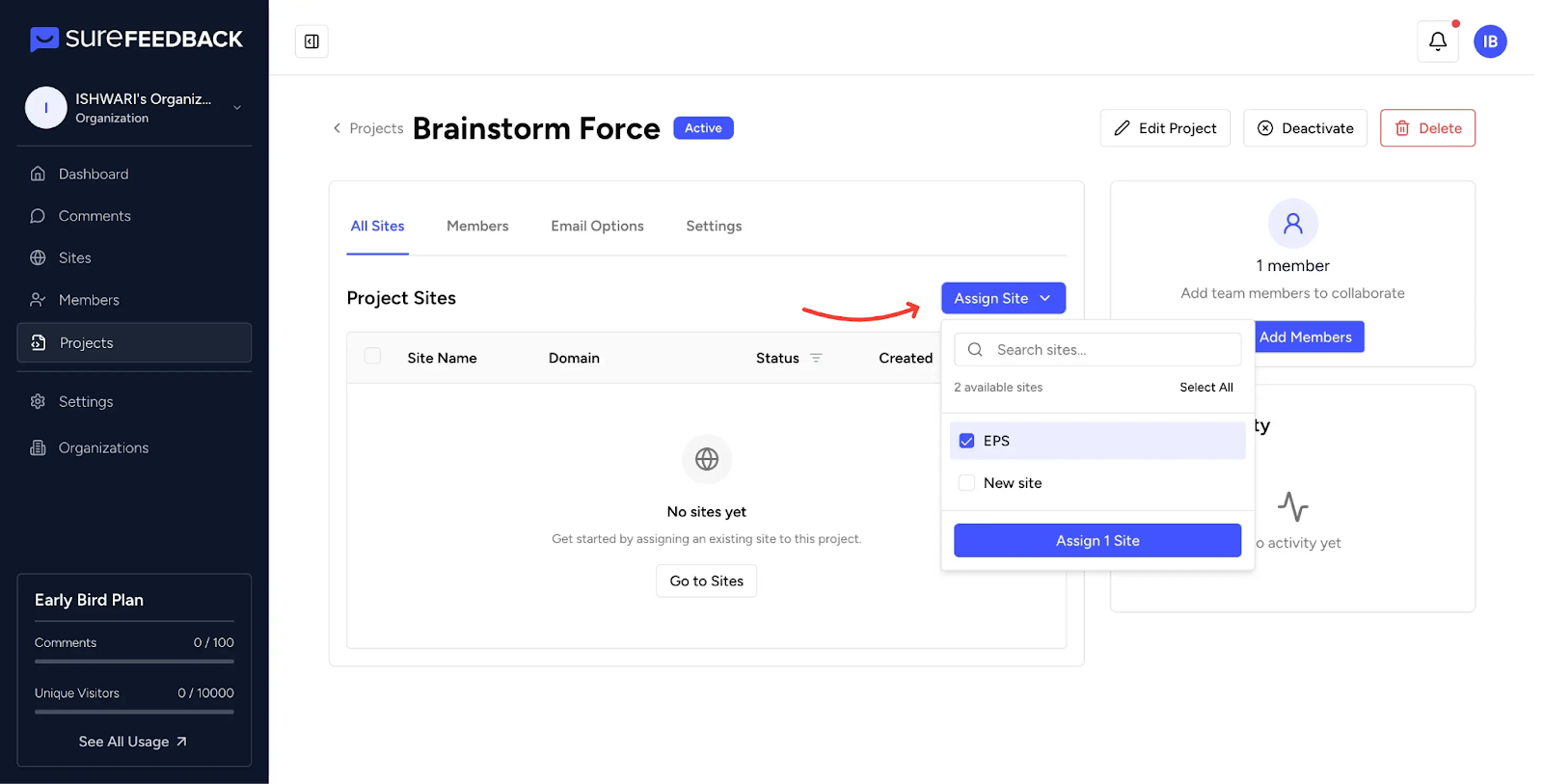This screenshot has height=784, width=1543.
Task: Open Dashboard from the sidebar home icon
Action: pos(39,174)
